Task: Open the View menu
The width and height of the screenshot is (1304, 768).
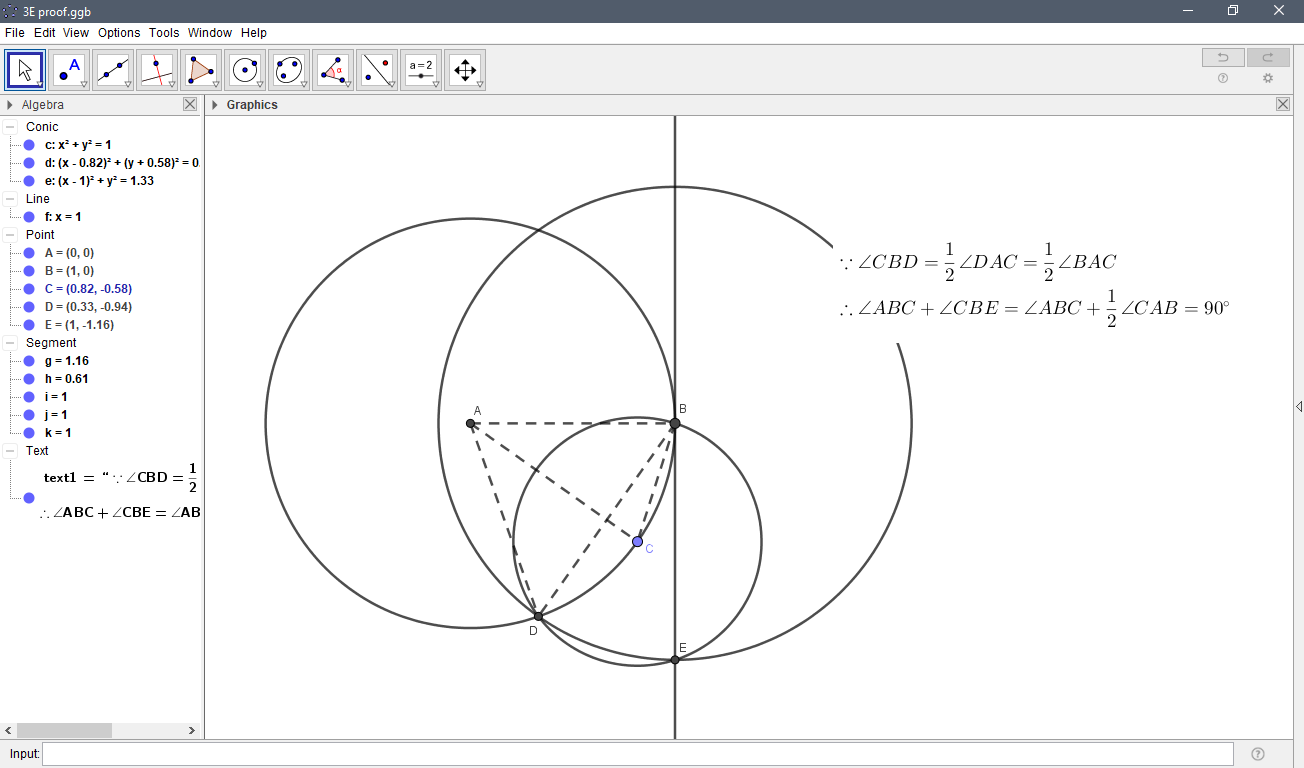Action: [x=75, y=32]
